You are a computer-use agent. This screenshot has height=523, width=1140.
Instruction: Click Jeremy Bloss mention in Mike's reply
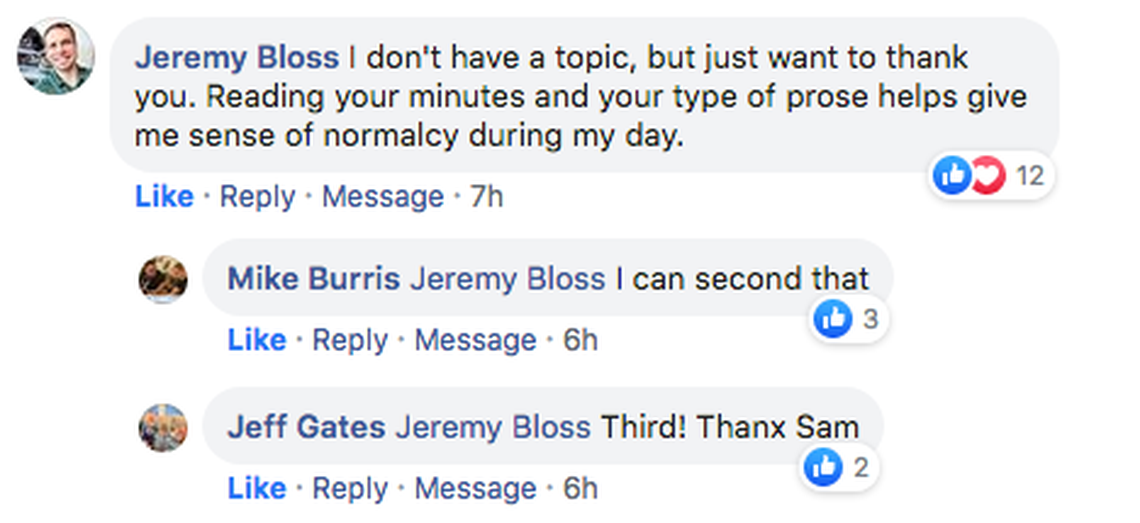tap(507, 278)
